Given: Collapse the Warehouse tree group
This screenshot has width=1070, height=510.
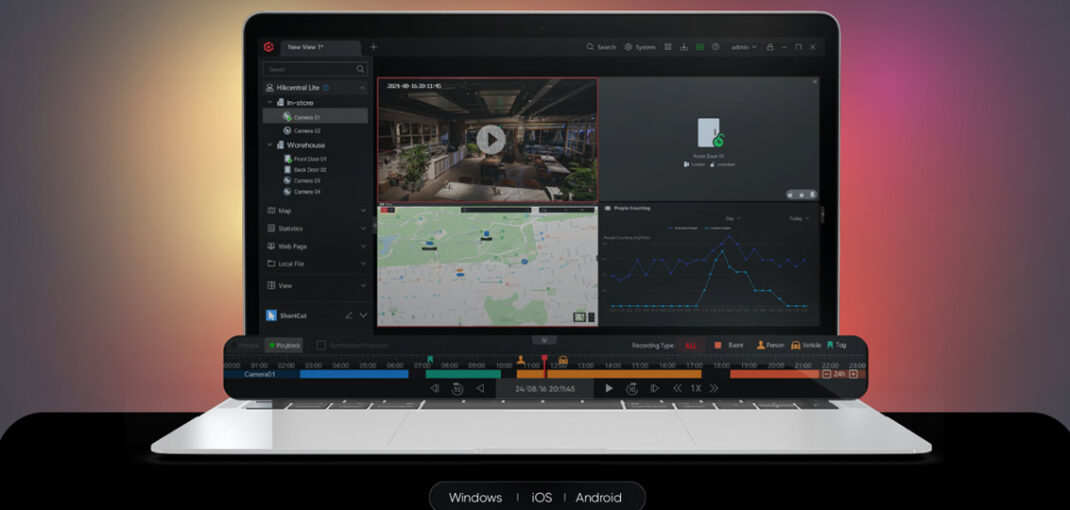Looking at the screenshot, I should (x=269, y=145).
